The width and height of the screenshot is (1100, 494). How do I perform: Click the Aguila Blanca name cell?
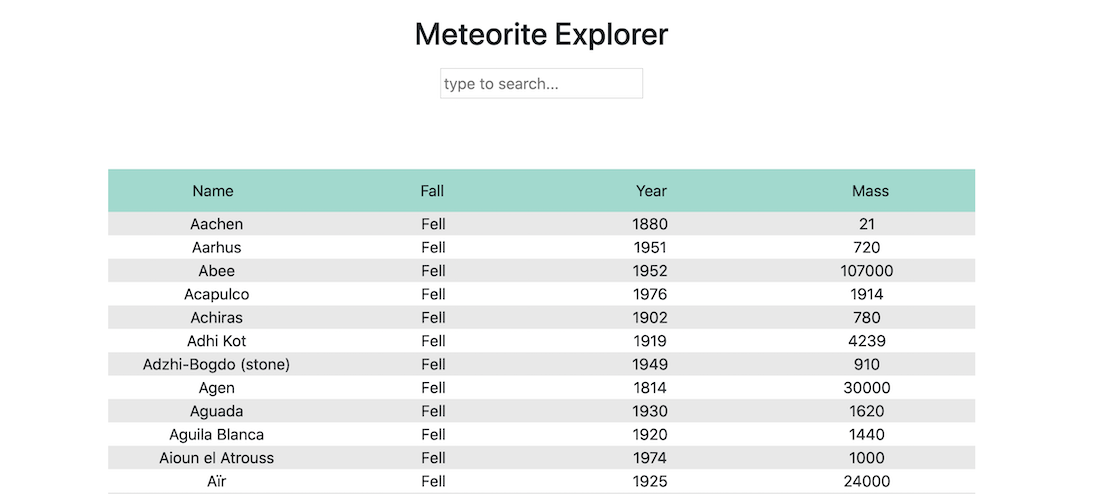click(217, 434)
